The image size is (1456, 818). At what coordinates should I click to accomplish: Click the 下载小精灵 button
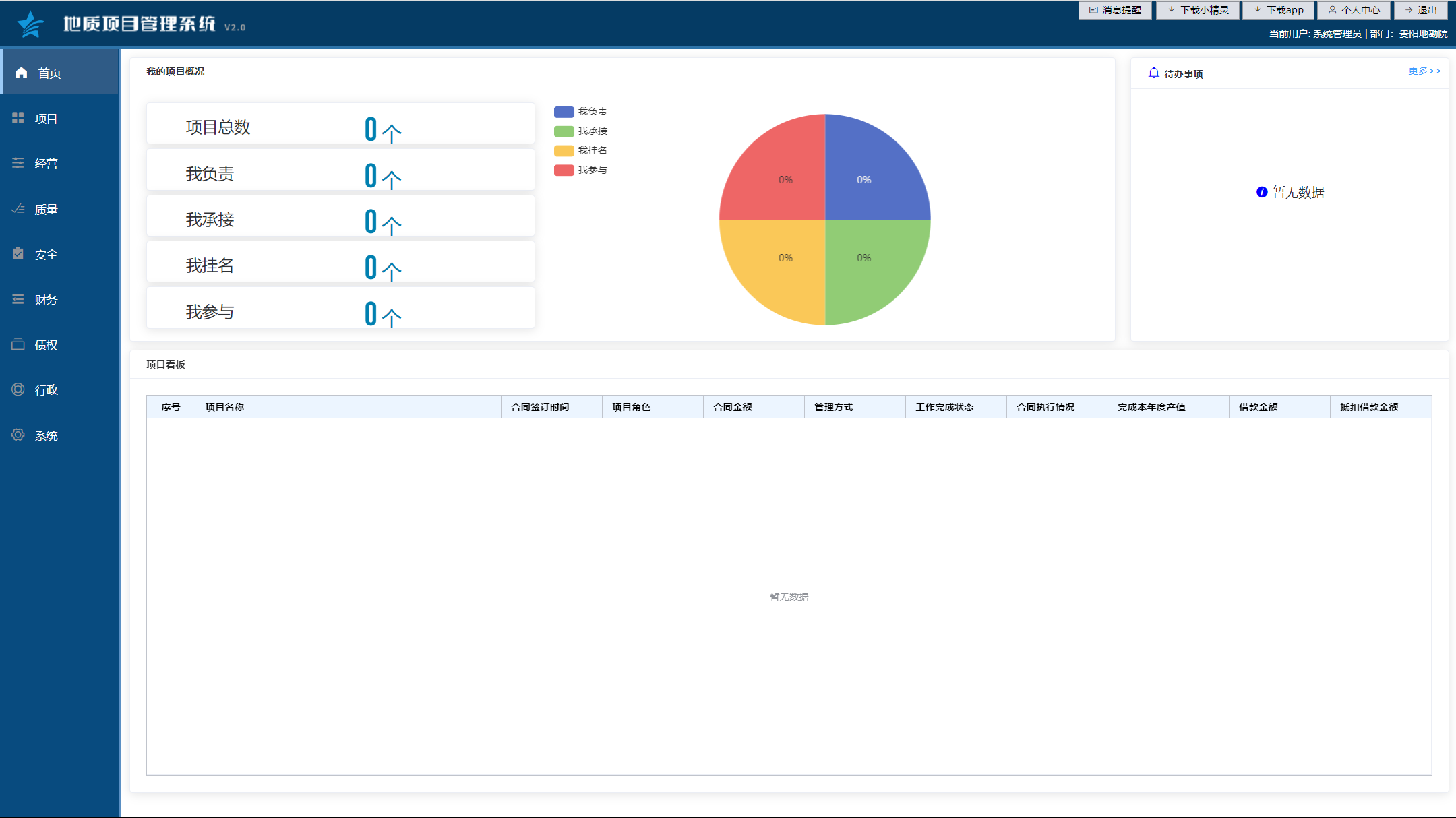pos(1198,10)
